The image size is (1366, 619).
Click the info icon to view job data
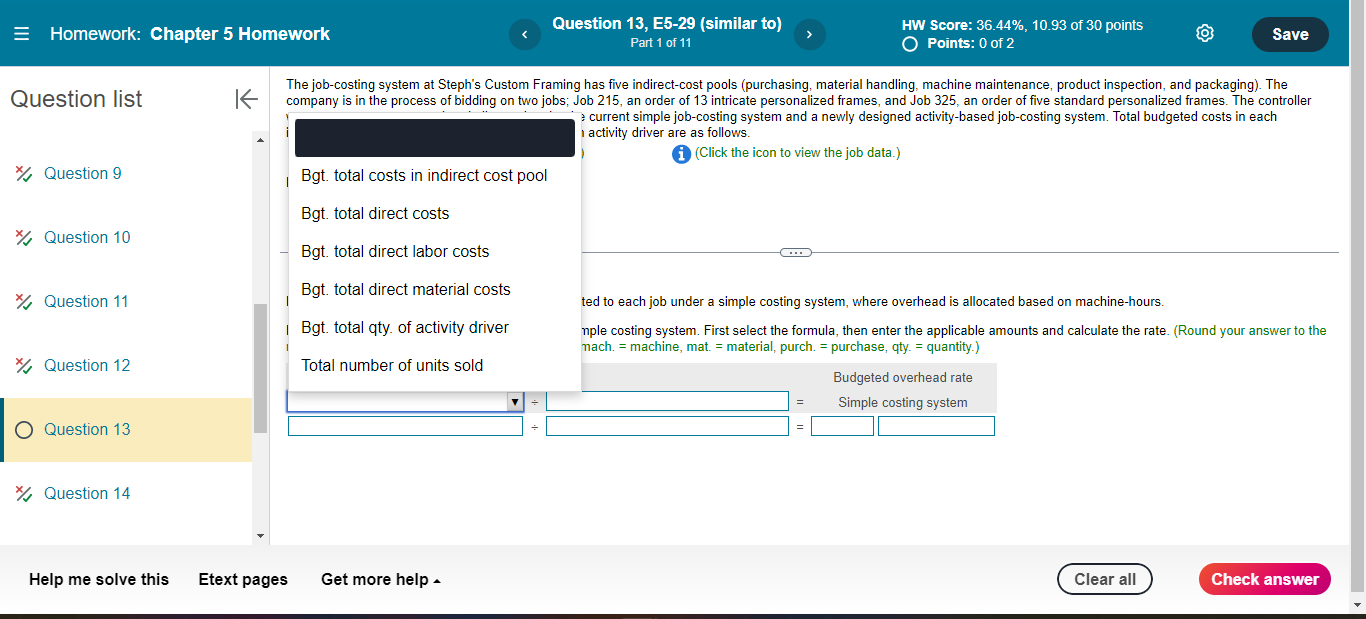tap(679, 153)
